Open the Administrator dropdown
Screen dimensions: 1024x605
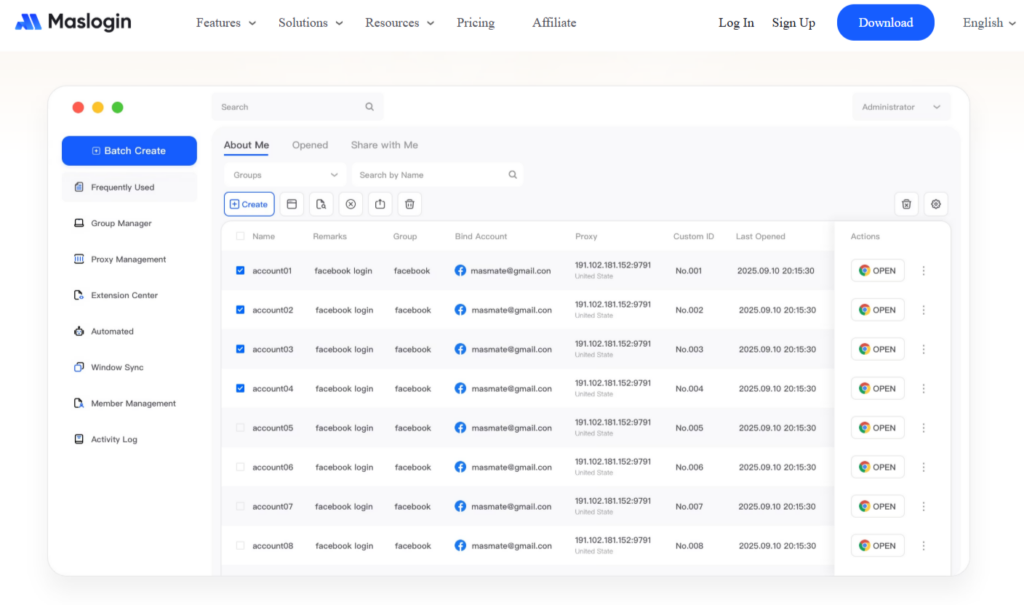click(901, 107)
